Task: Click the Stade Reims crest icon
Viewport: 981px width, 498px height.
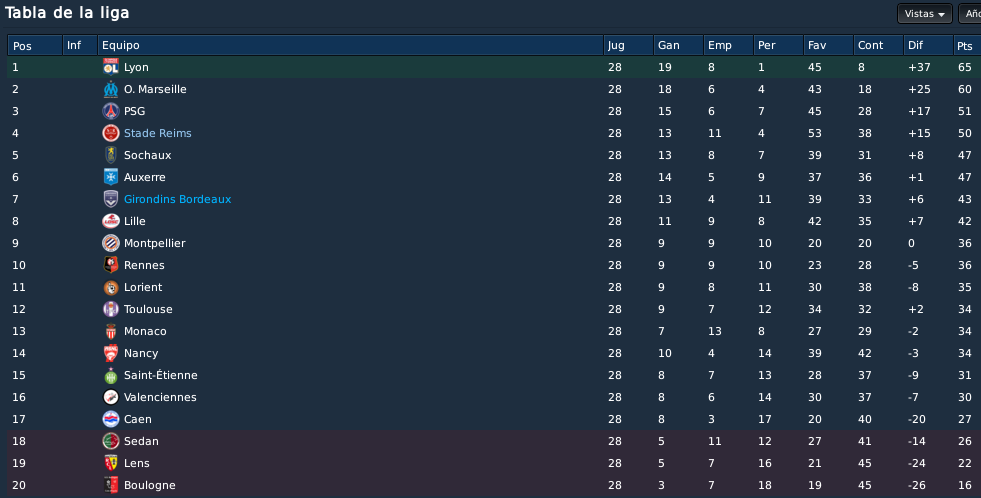Action: pyautogui.click(x=111, y=133)
